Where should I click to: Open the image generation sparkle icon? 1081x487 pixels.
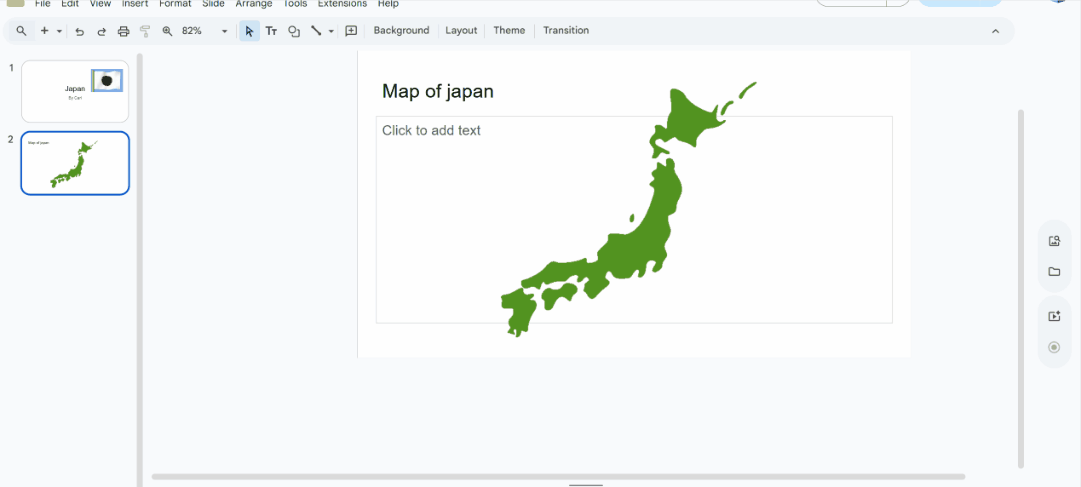point(1054,316)
